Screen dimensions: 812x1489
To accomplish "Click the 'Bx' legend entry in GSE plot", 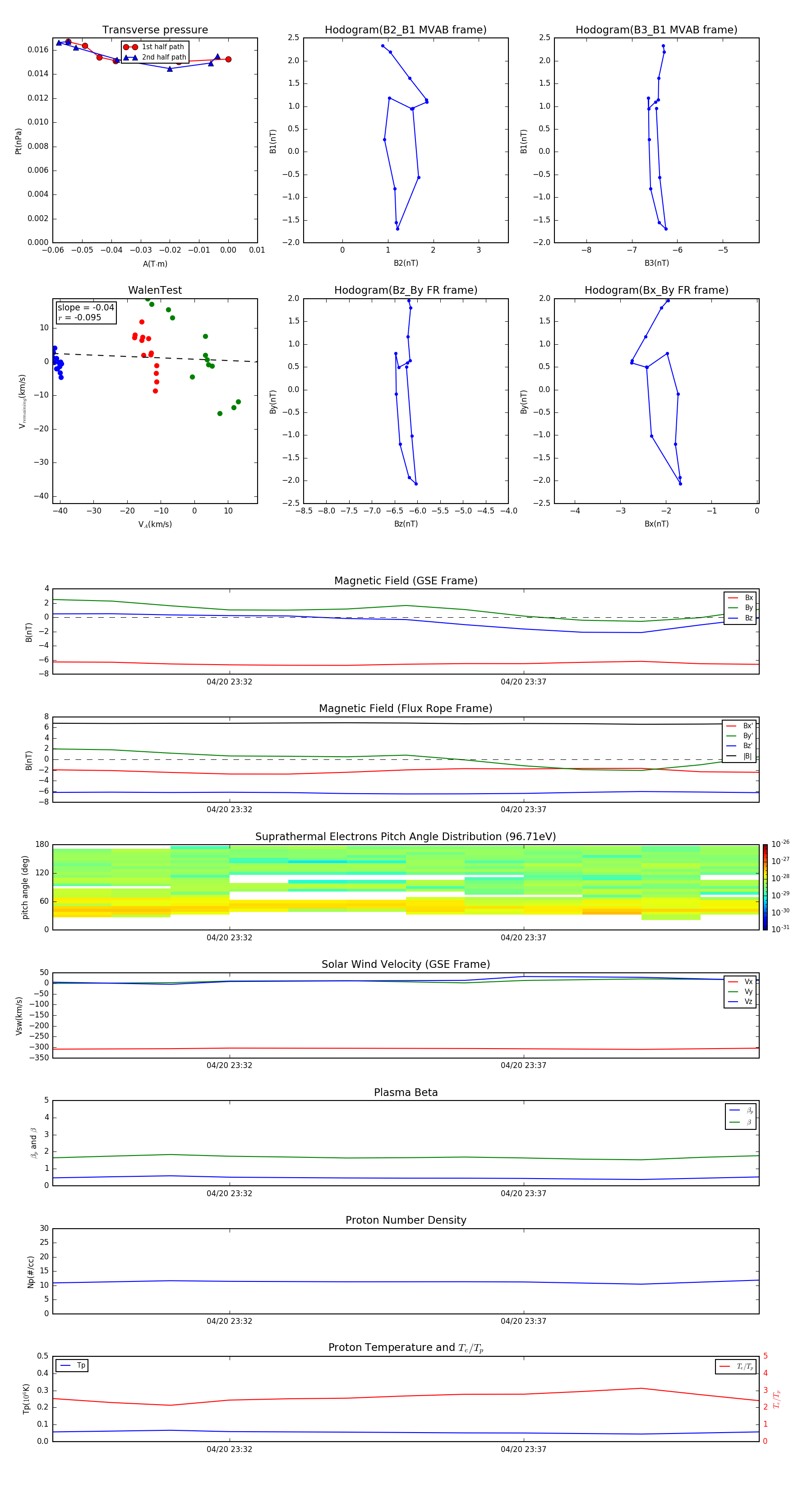I will [740, 598].
